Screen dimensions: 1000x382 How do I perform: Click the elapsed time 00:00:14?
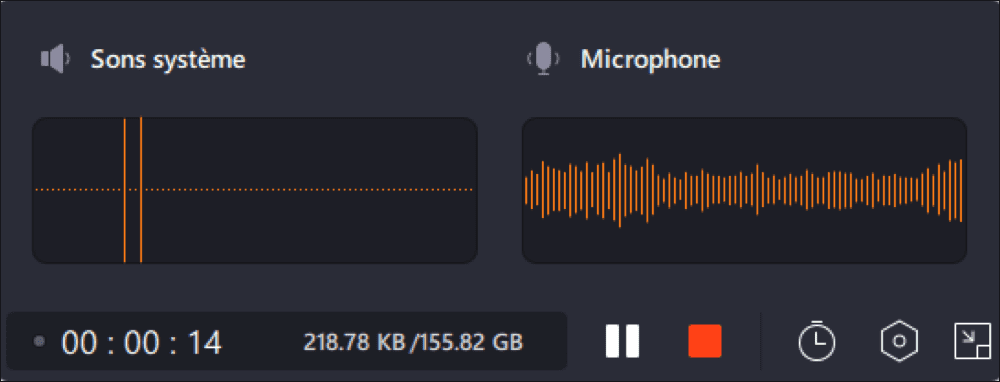coord(141,342)
